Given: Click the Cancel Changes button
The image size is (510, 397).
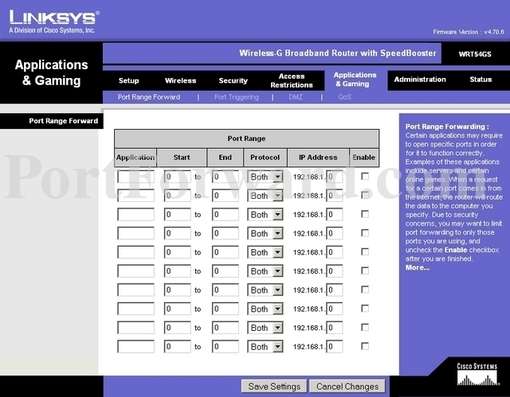Looking at the screenshot, I should point(347,386).
